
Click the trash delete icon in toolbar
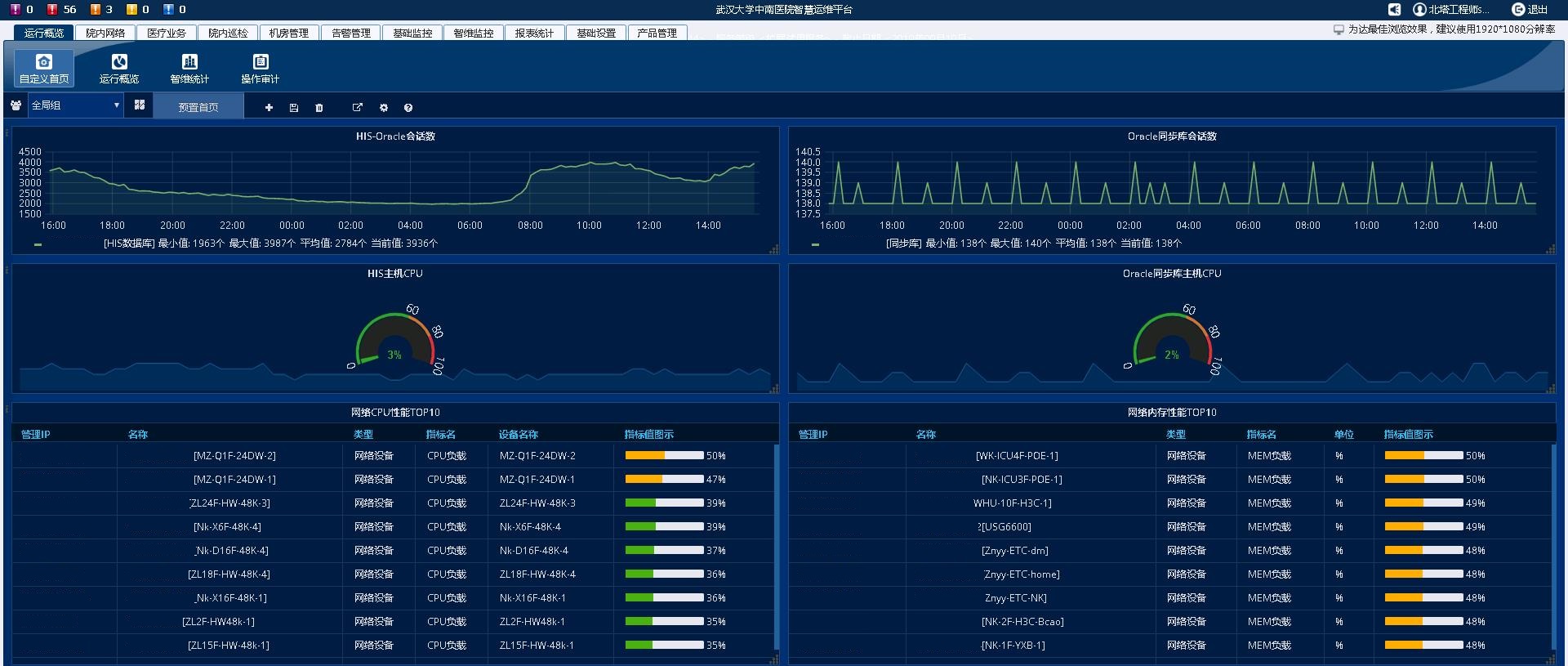click(319, 108)
